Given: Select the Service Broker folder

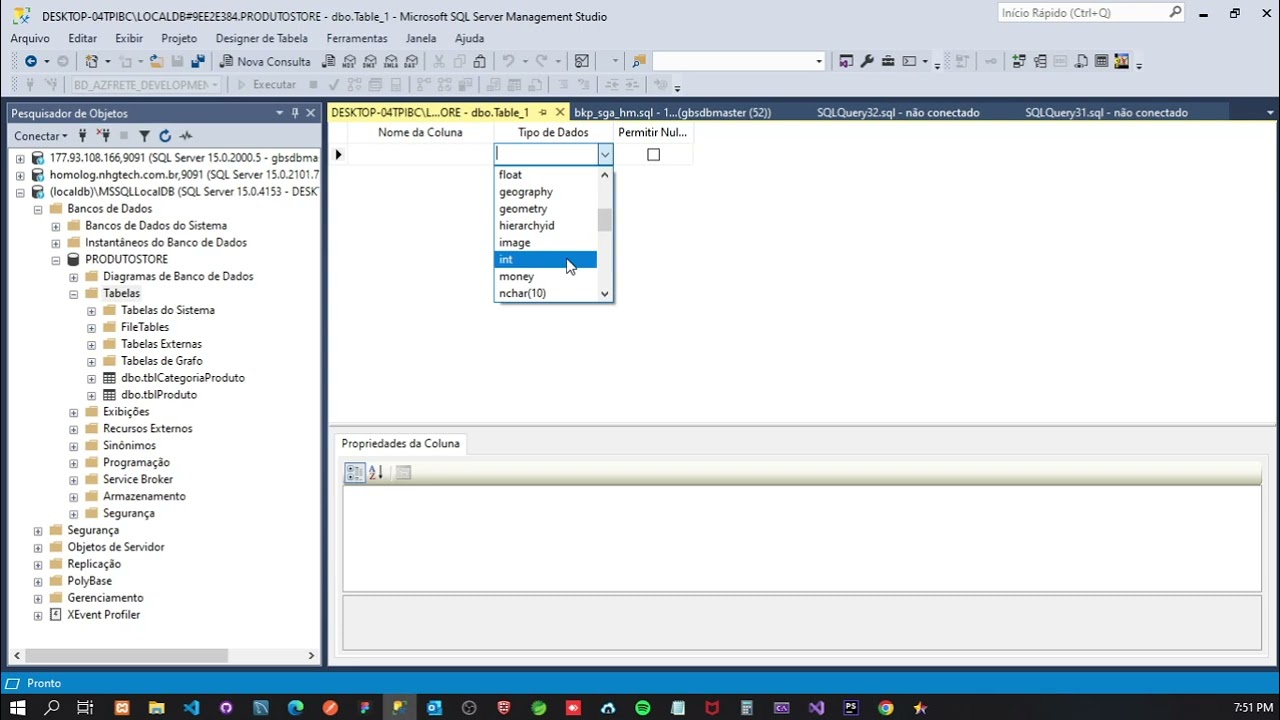Looking at the screenshot, I should pos(138,480).
